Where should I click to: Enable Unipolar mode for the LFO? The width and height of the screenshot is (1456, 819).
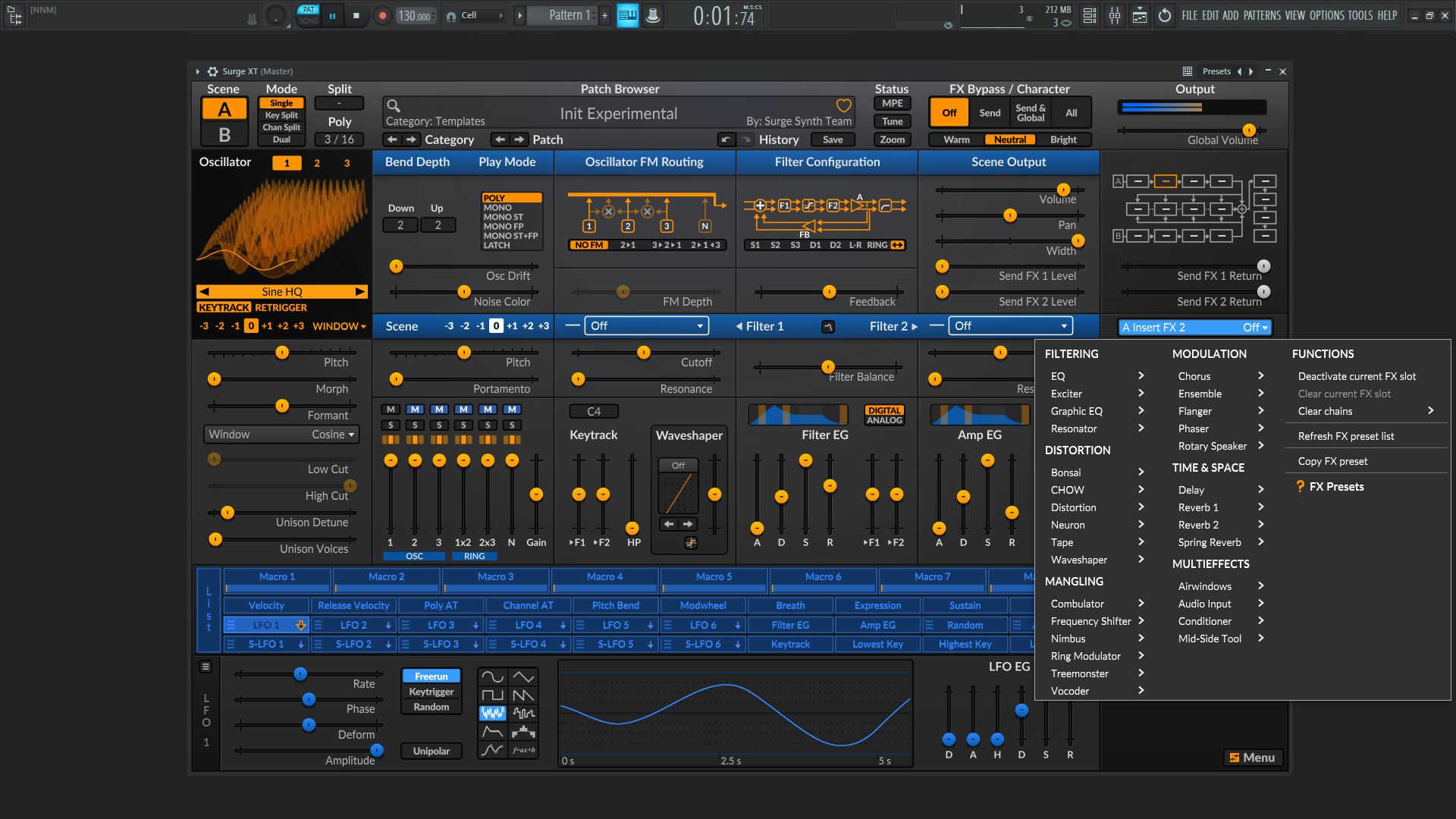point(431,751)
